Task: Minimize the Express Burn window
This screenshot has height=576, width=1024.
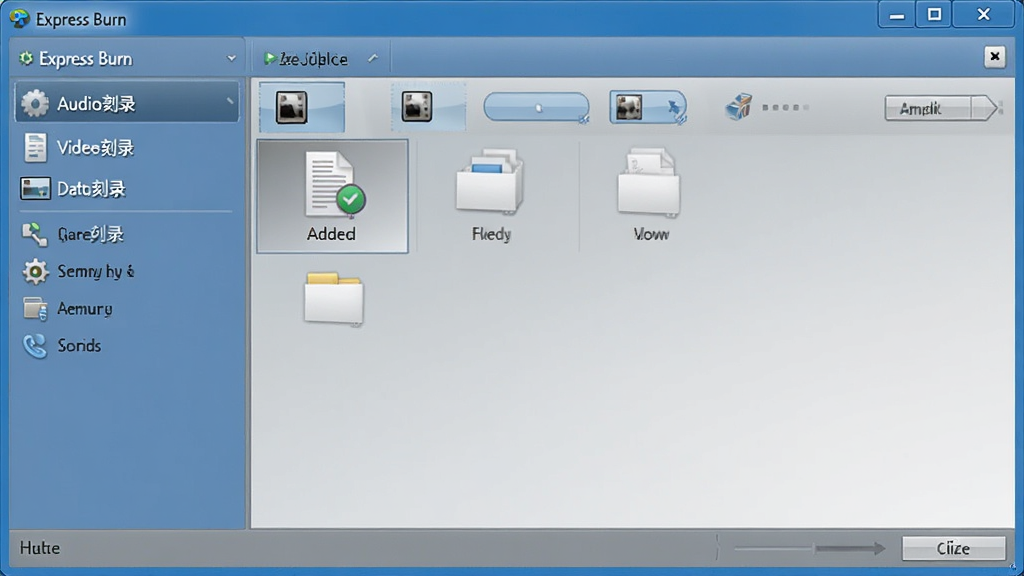Action: (897, 14)
